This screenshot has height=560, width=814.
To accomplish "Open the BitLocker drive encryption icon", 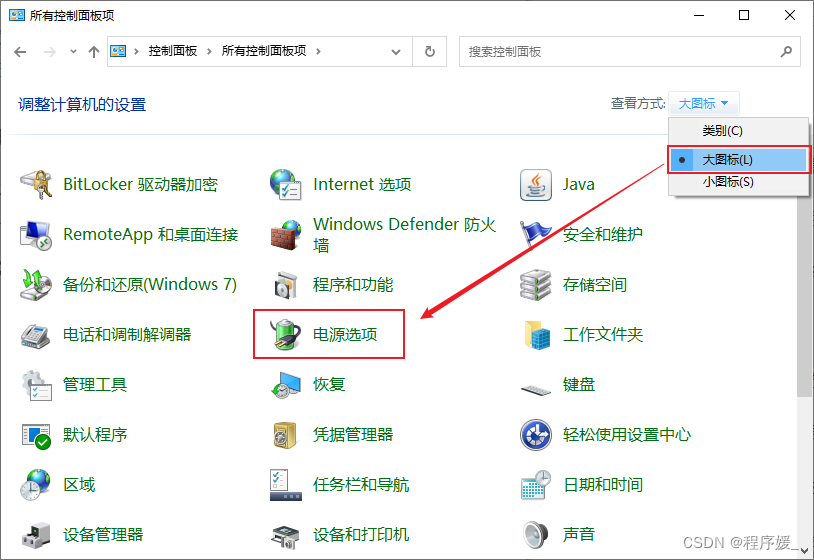I will (x=36, y=184).
